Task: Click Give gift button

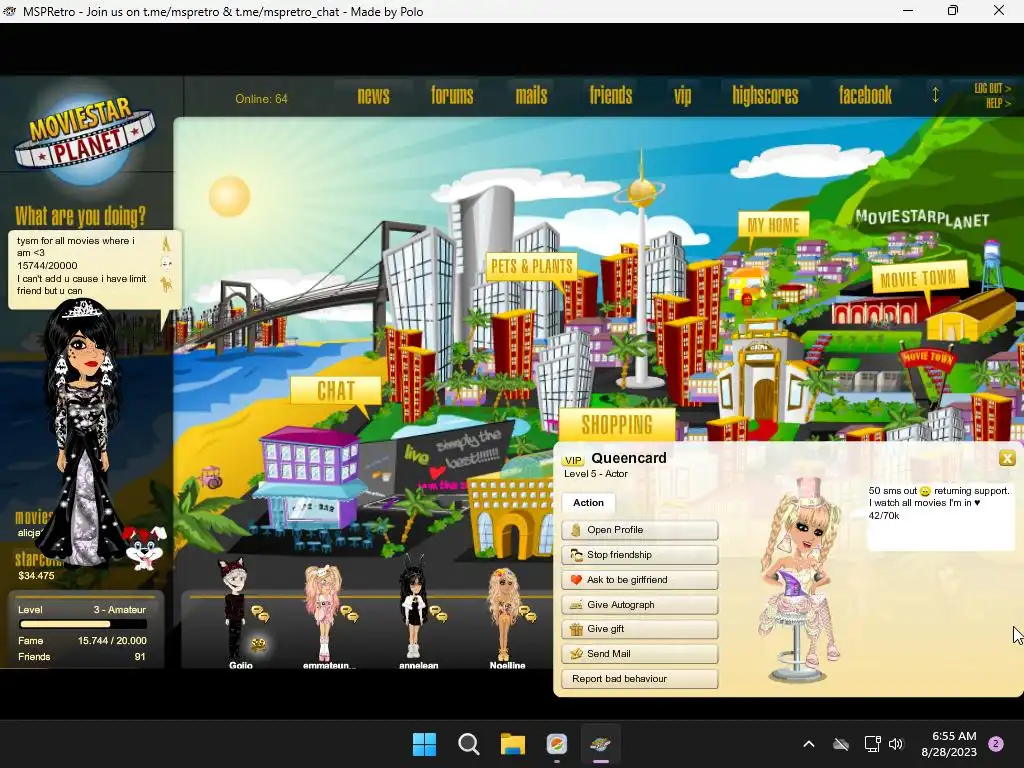Action: click(640, 629)
